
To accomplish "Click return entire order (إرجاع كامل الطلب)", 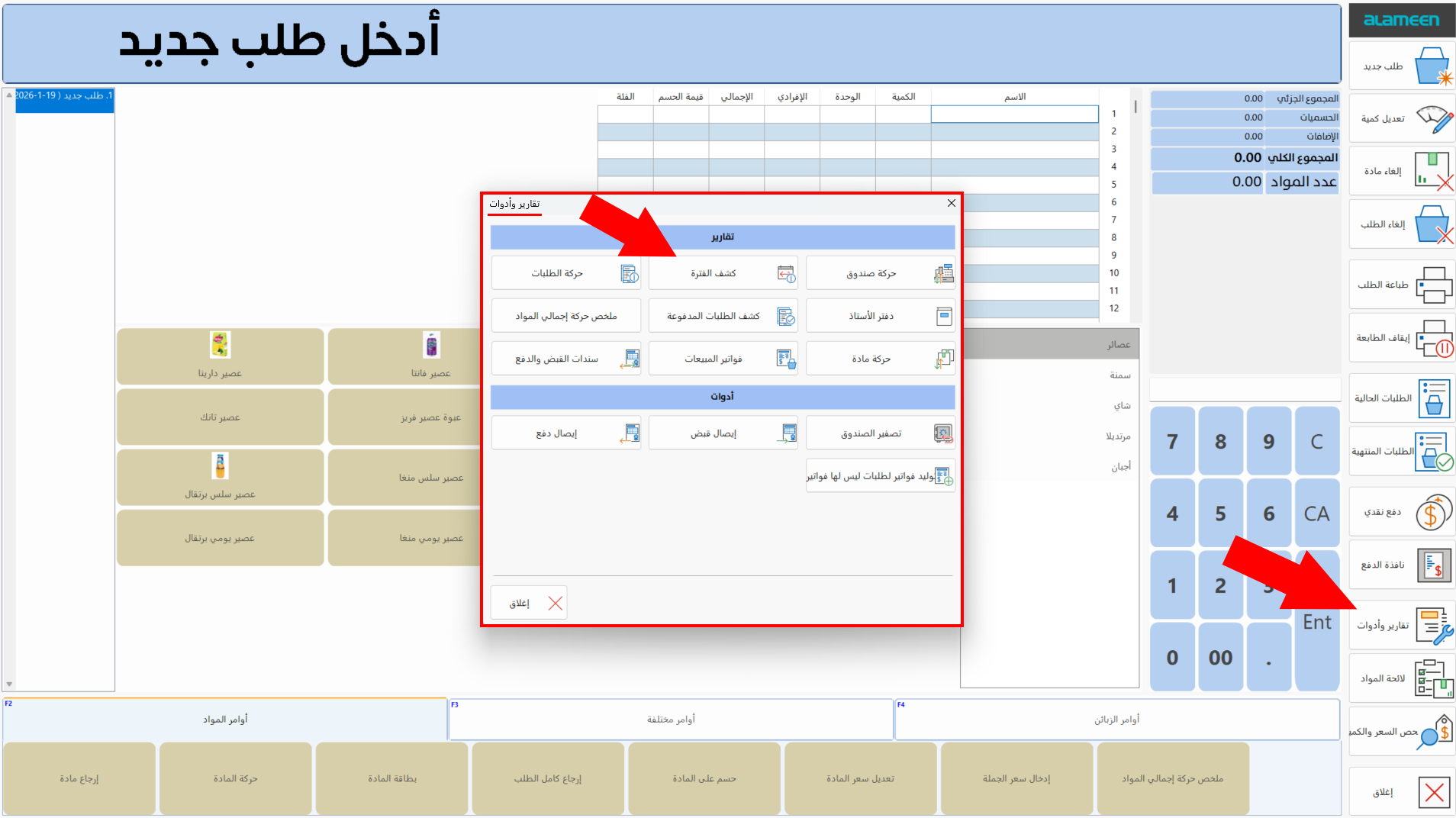I will (x=548, y=778).
